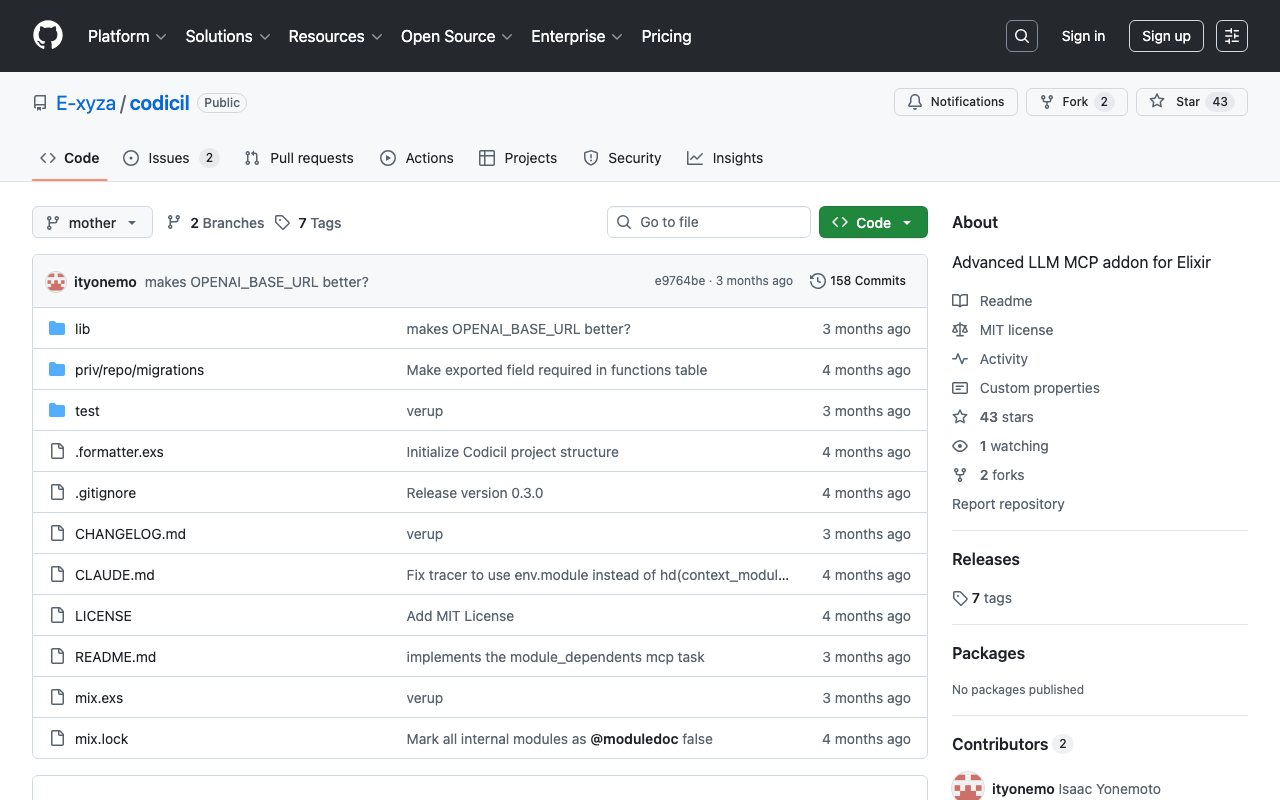Image resolution: width=1280 pixels, height=800 pixels.
Task: Click the lib folder icon
Action: pos(56,328)
